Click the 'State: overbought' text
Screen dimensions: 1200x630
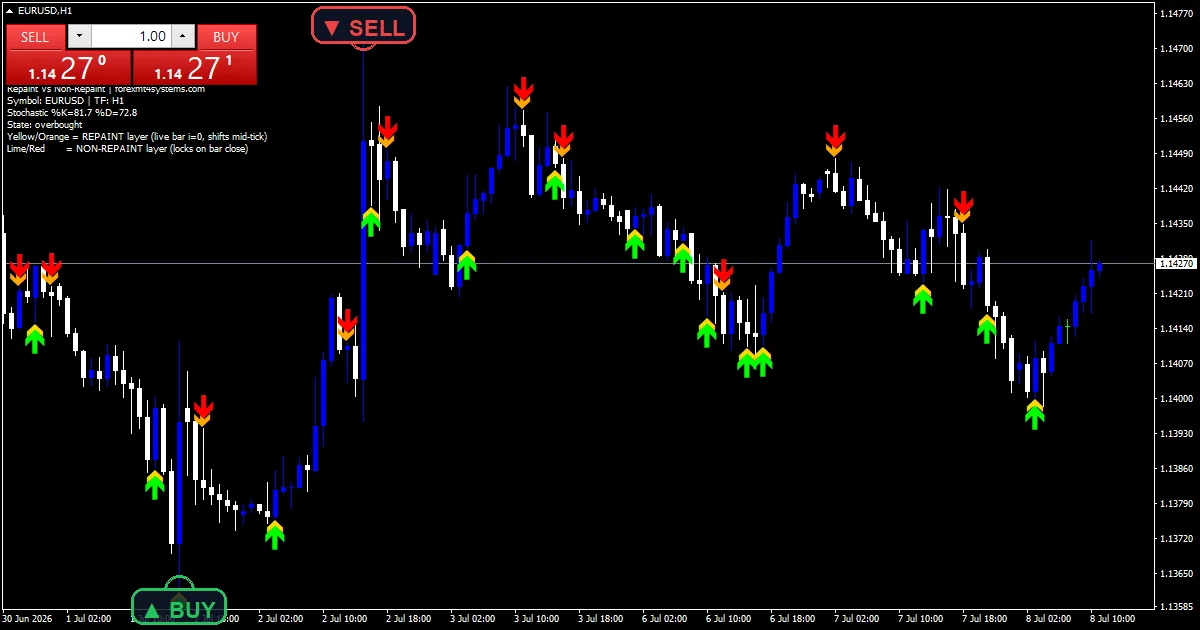45,125
